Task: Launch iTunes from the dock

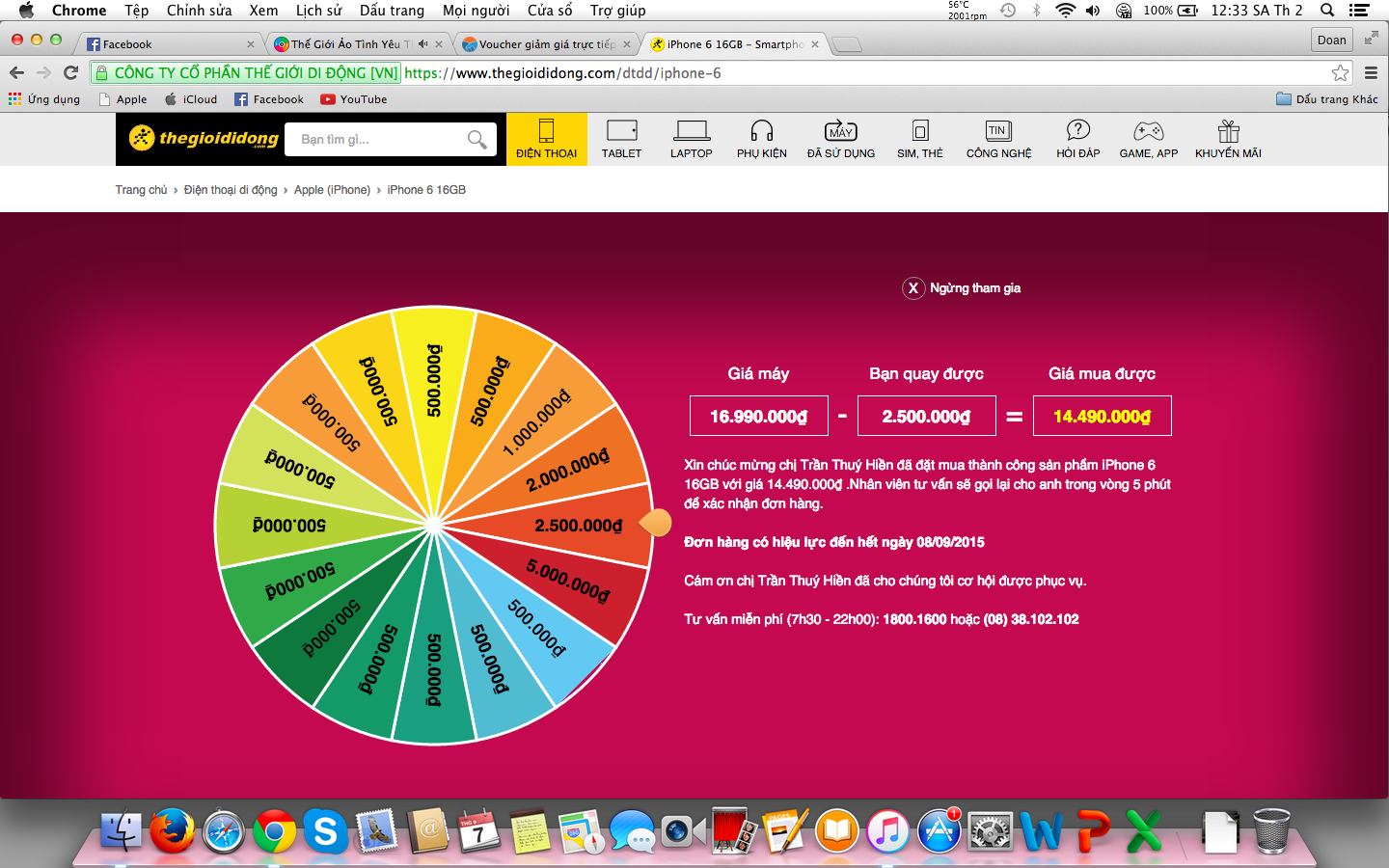Action: click(887, 830)
